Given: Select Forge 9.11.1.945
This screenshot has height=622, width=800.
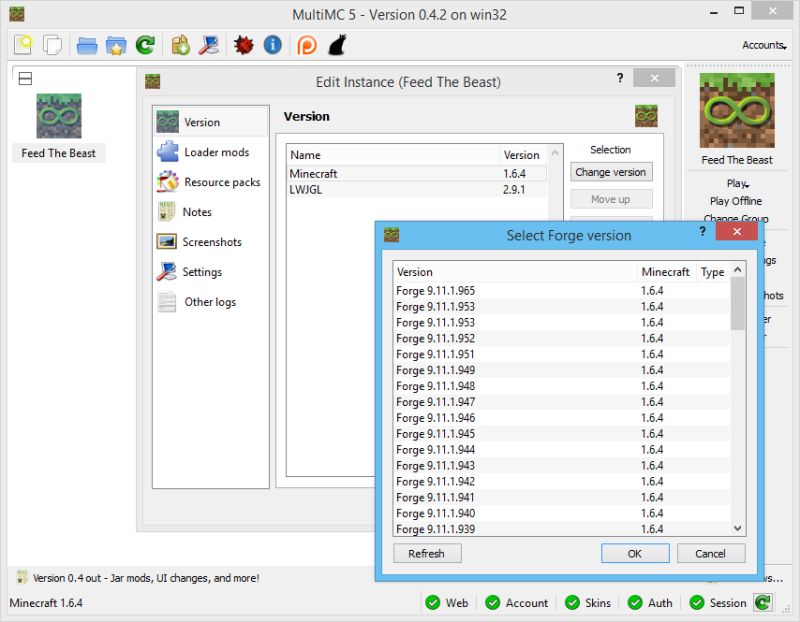Looking at the screenshot, I should [563, 434].
